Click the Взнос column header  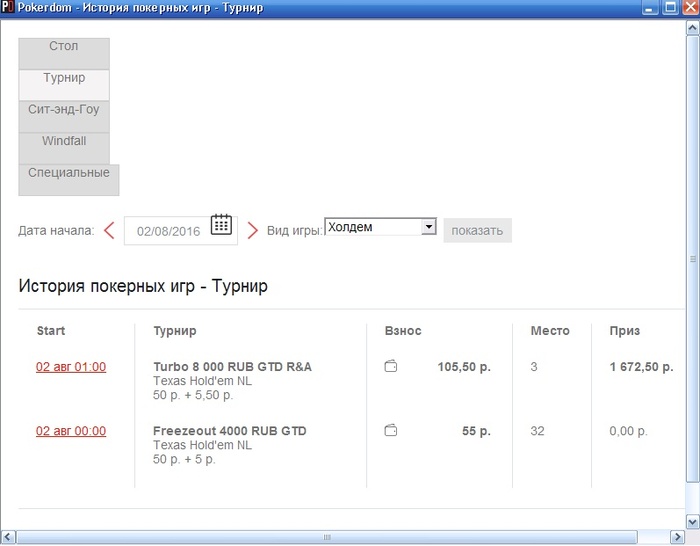pos(403,331)
